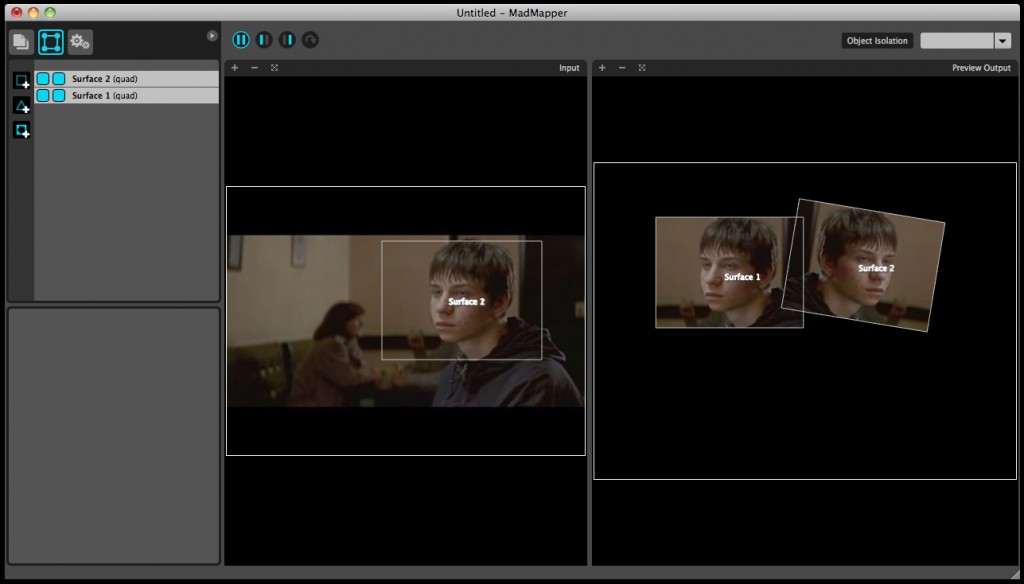Fit the Input view to panel

coord(274,68)
